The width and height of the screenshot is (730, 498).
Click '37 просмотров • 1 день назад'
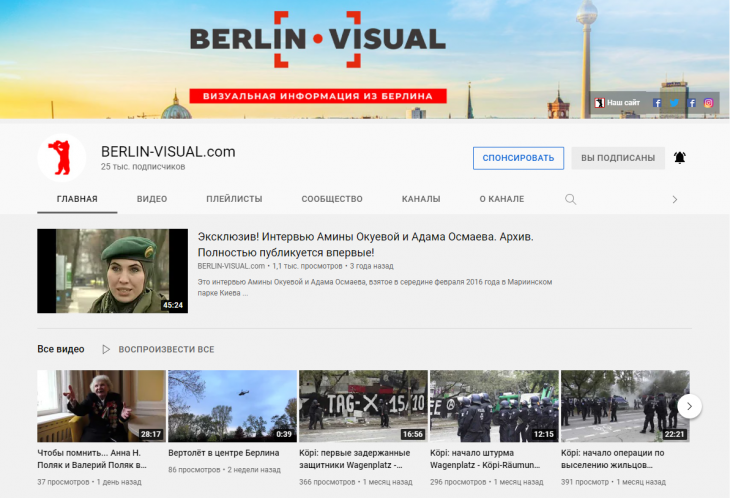click(89, 482)
